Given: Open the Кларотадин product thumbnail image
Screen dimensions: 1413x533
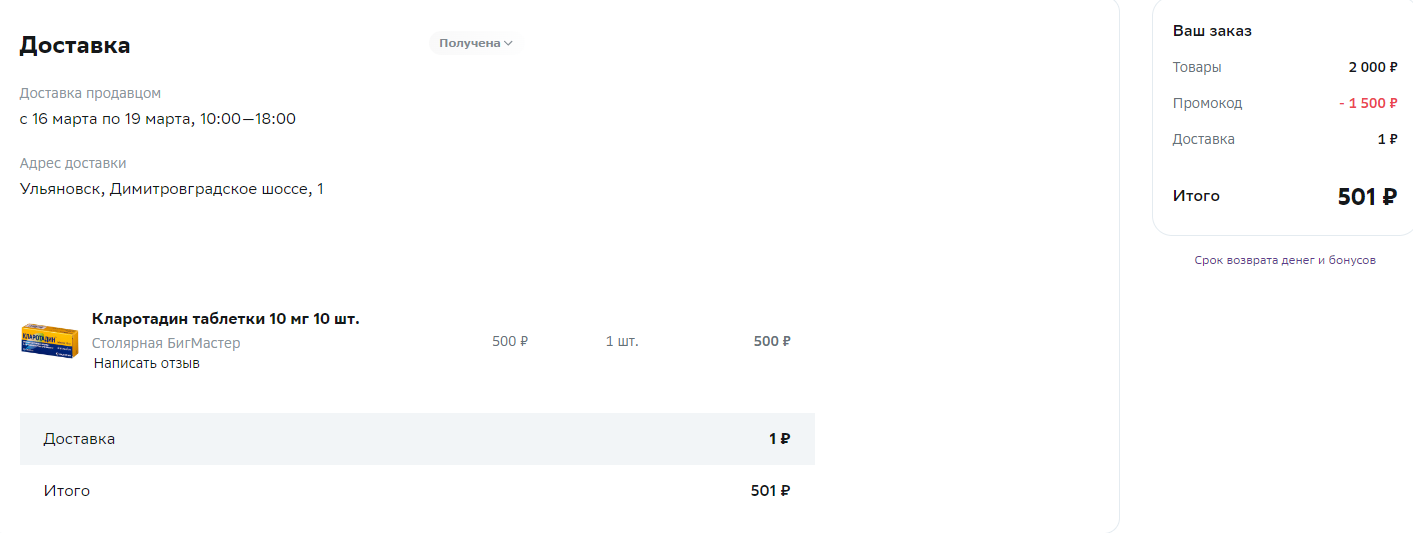Looking at the screenshot, I should (50, 341).
